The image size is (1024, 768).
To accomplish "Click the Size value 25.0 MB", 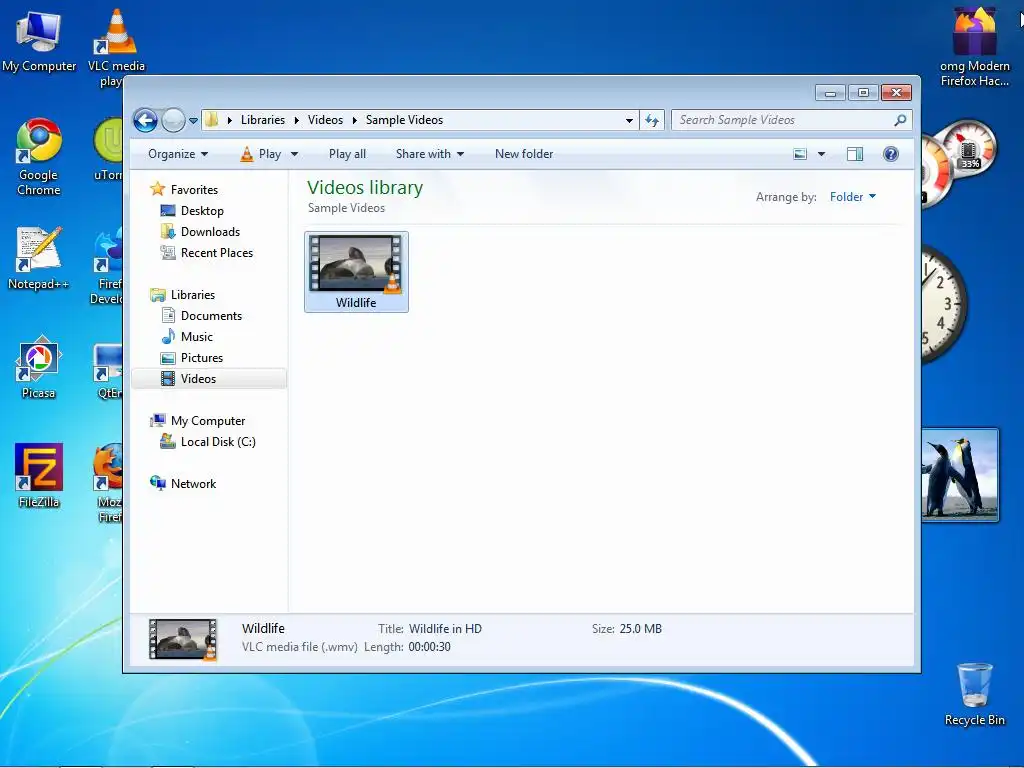I will point(641,629).
